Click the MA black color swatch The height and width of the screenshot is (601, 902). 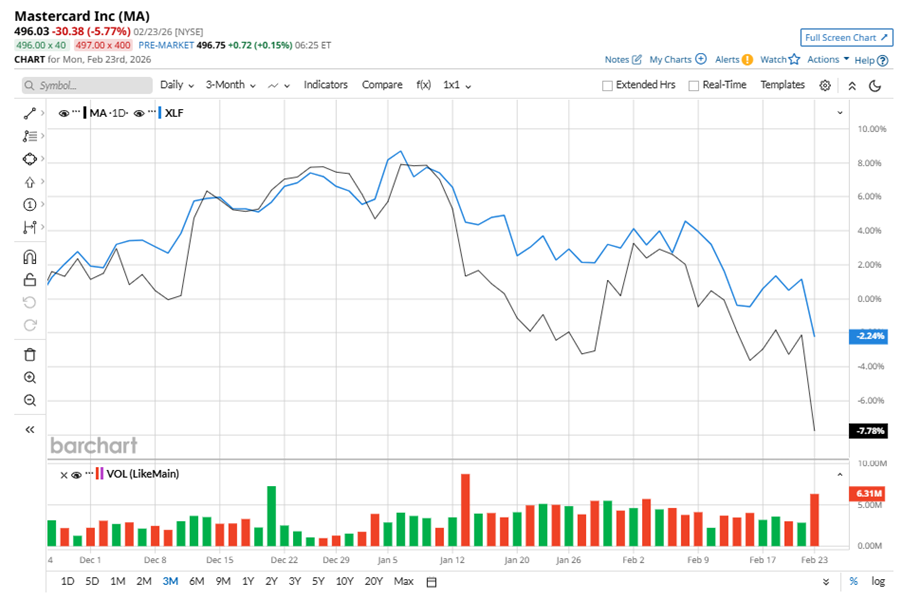(85, 113)
